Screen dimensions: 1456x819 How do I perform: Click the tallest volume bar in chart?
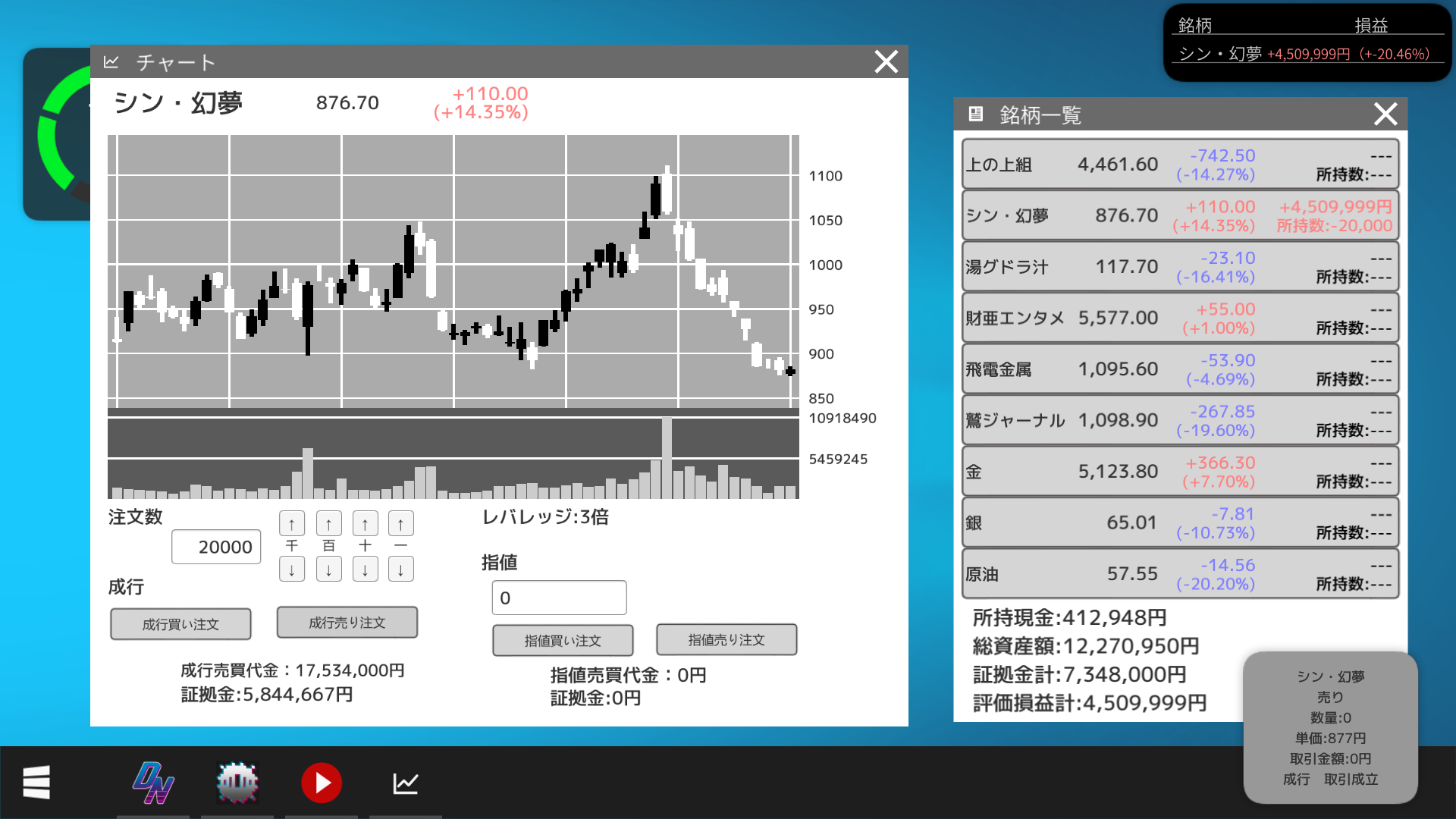tap(667, 457)
